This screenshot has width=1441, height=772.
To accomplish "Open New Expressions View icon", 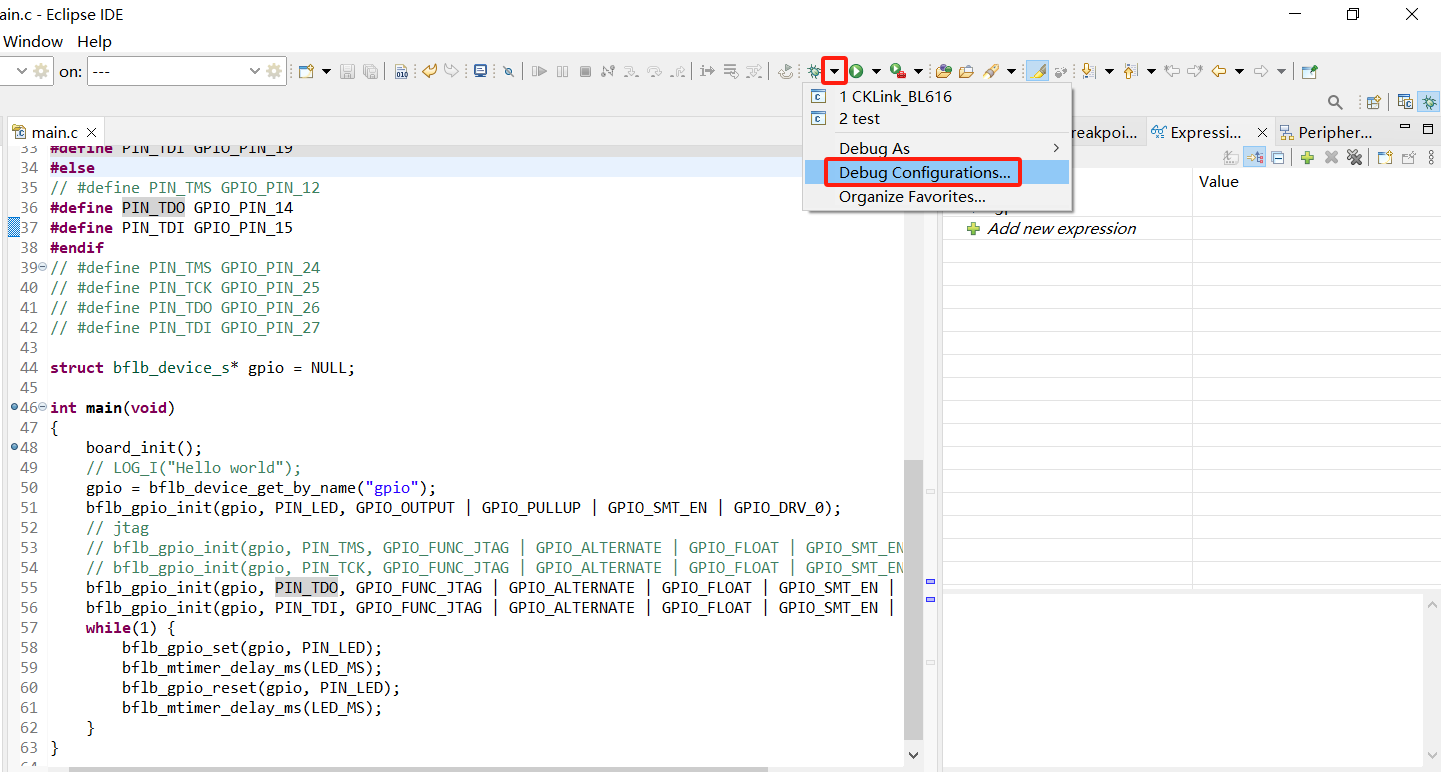I will [x=1385, y=157].
